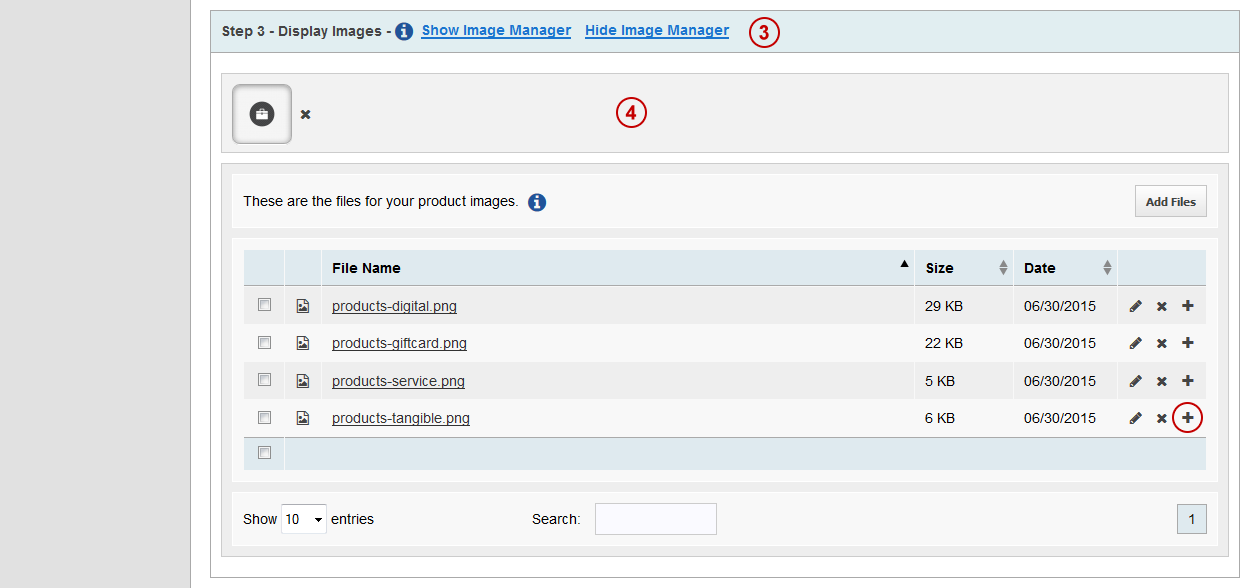Click the Search input field

point(656,519)
